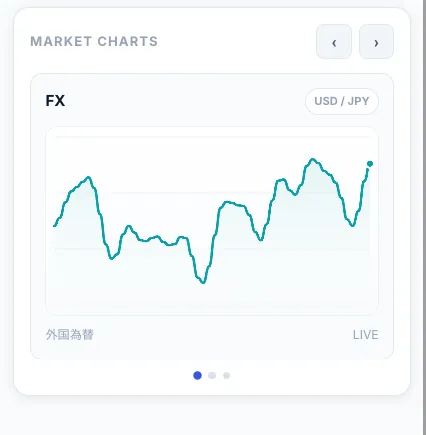Click the LIVE status label
This screenshot has height=435, width=426.
point(365,335)
